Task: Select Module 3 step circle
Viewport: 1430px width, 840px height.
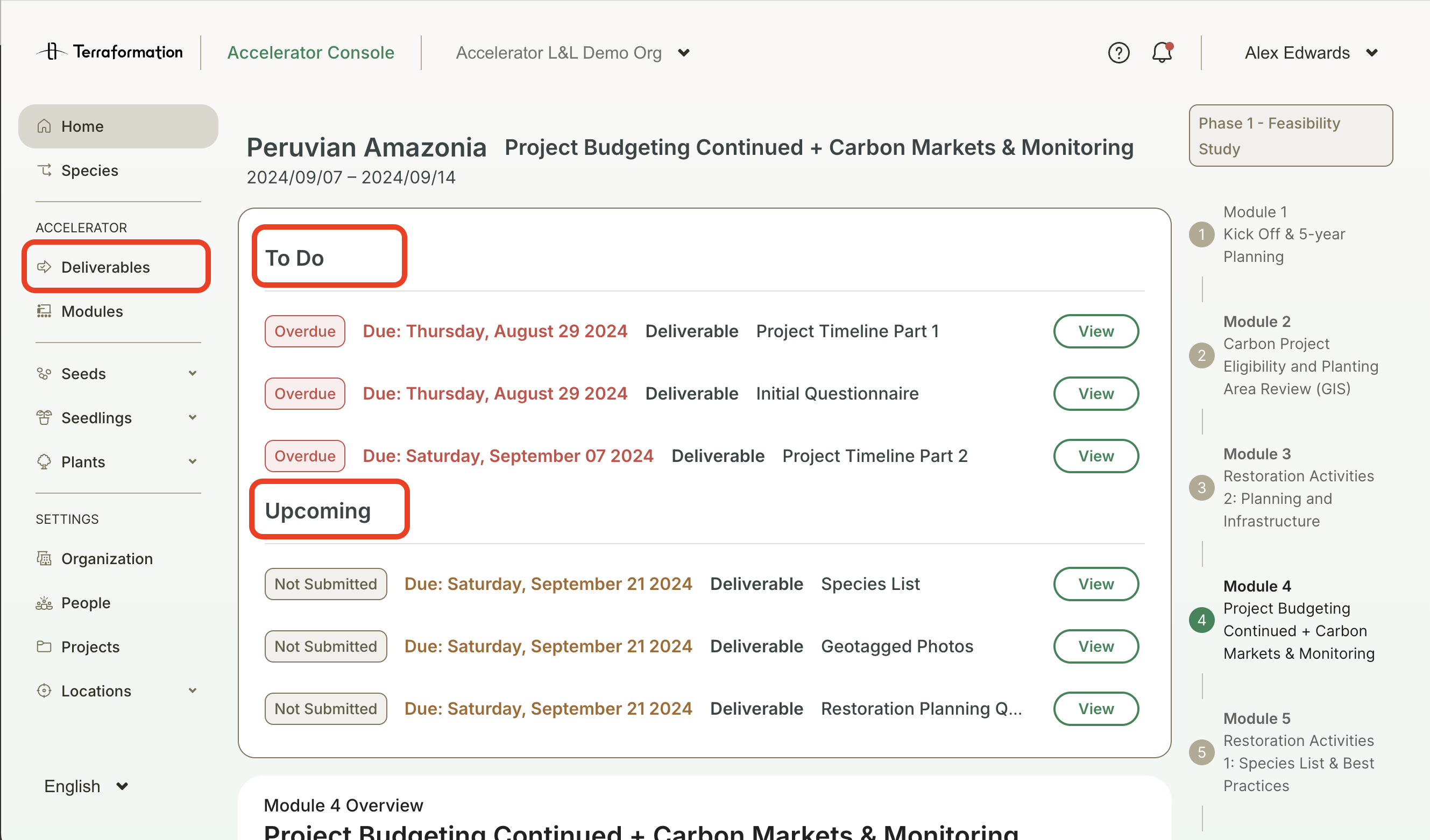Action: click(1201, 488)
